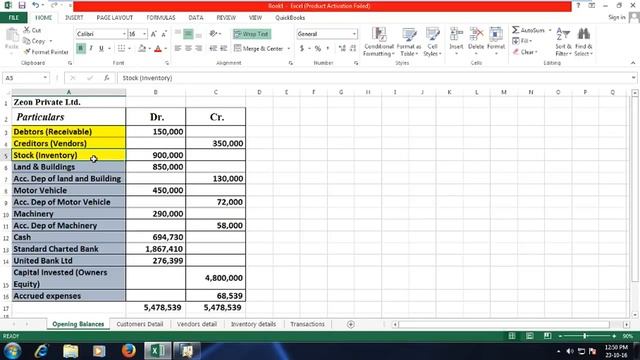640x360 pixels.
Task: Select cell containing Land & Buildings
Action: click(x=69, y=167)
